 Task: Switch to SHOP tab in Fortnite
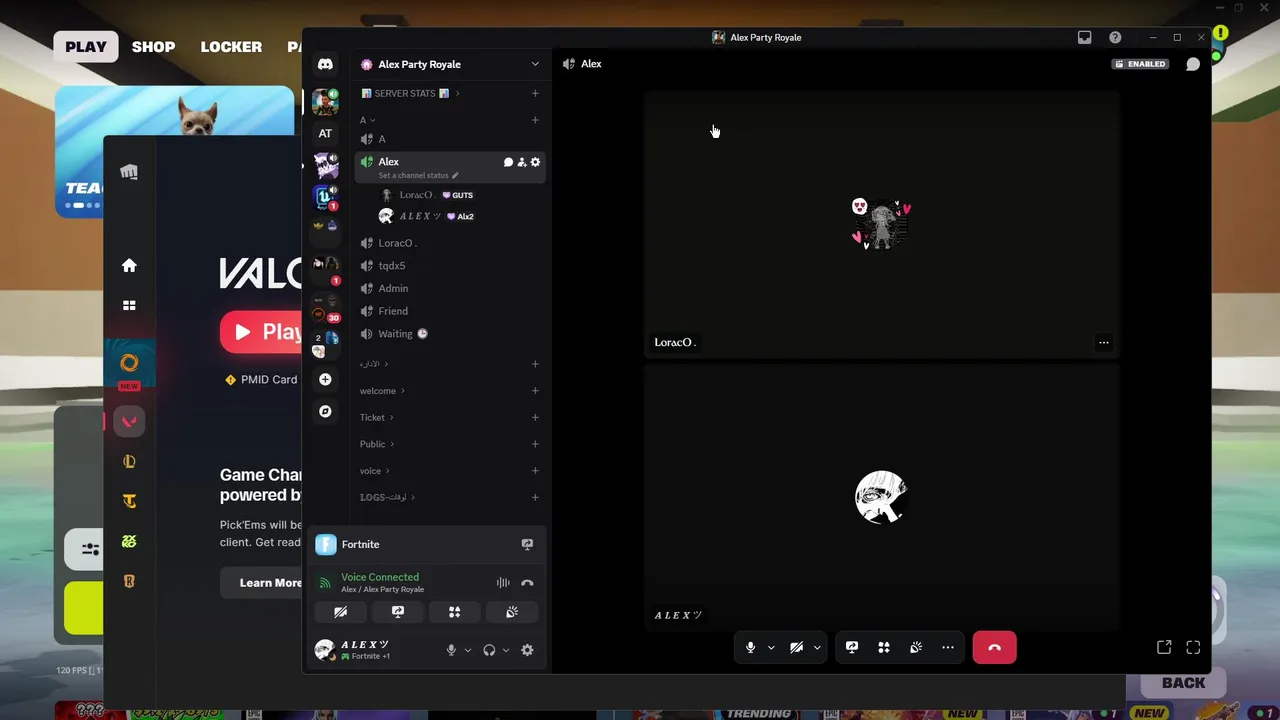click(x=153, y=46)
